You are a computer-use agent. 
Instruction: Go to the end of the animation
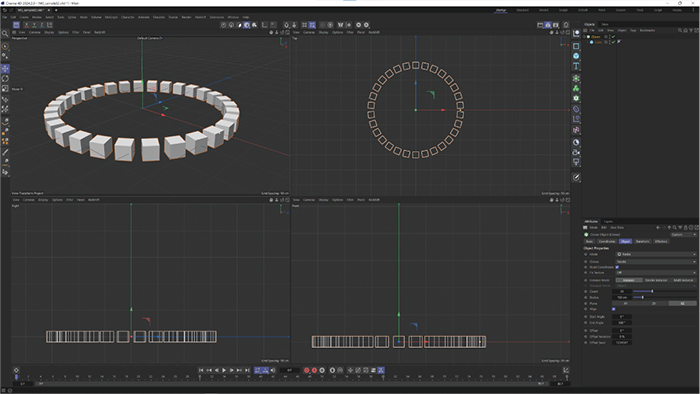pyautogui.click(x=247, y=370)
